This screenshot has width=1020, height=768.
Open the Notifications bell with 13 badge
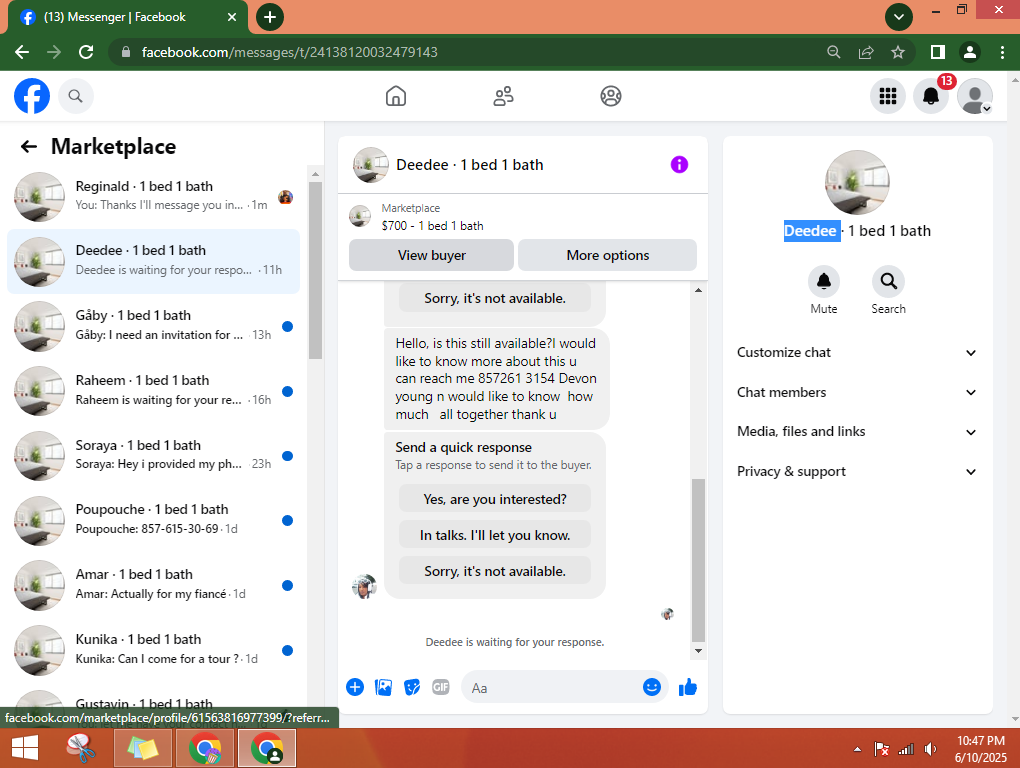coord(931,96)
